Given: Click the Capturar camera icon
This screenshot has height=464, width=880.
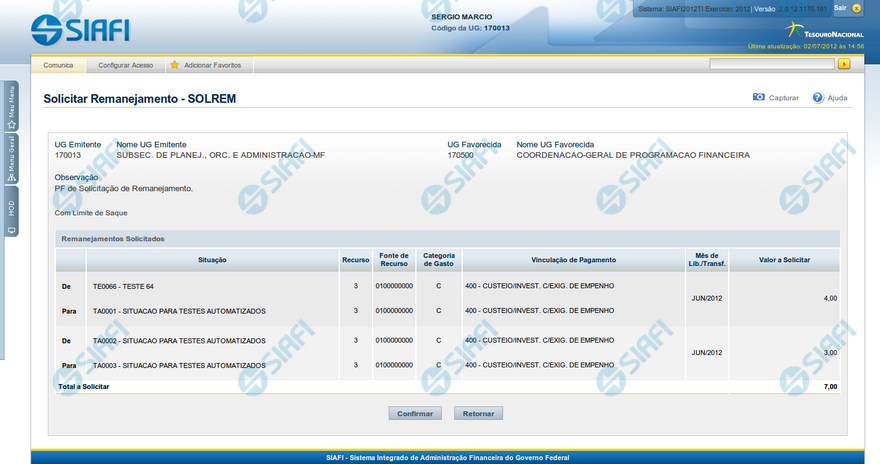Looking at the screenshot, I should pos(759,98).
